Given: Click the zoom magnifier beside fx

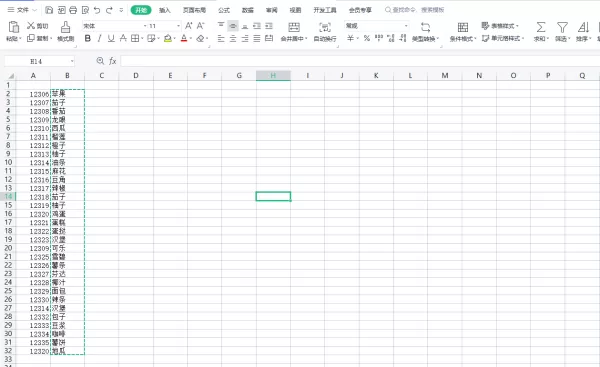Looking at the screenshot, I should pyautogui.click(x=100, y=61).
